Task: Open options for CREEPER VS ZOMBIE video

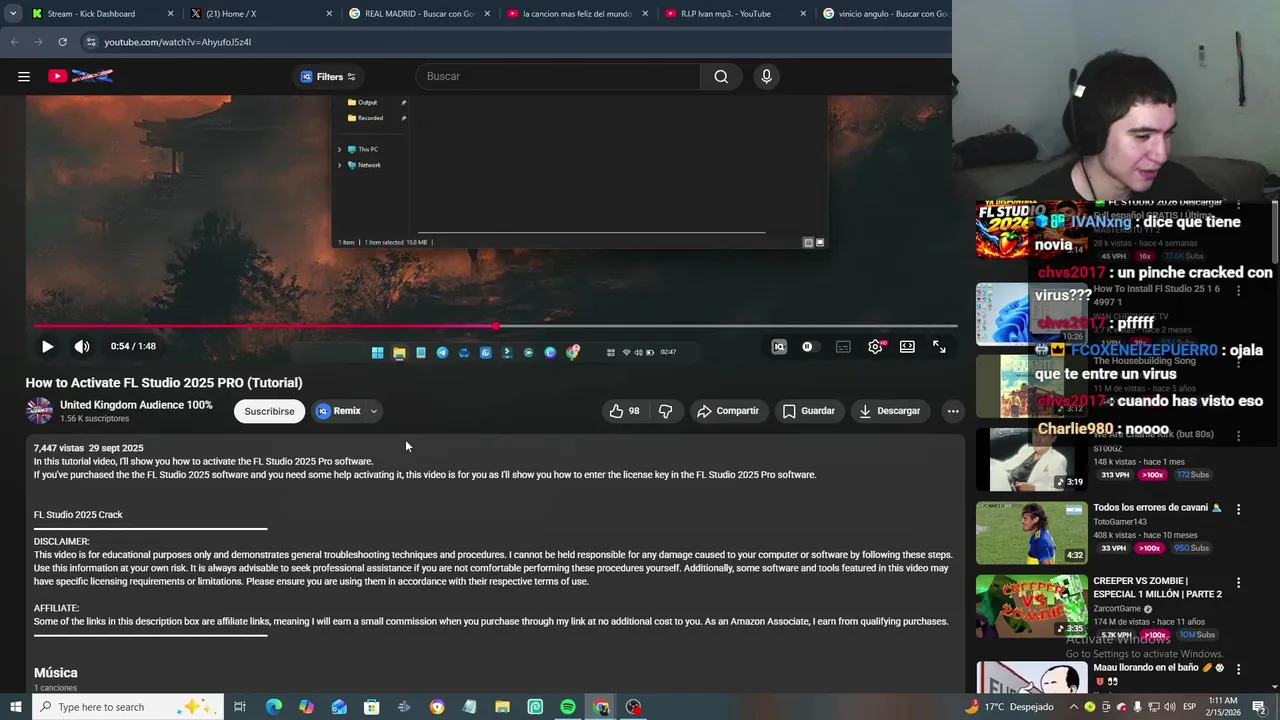Action: click(x=1238, y=583)
